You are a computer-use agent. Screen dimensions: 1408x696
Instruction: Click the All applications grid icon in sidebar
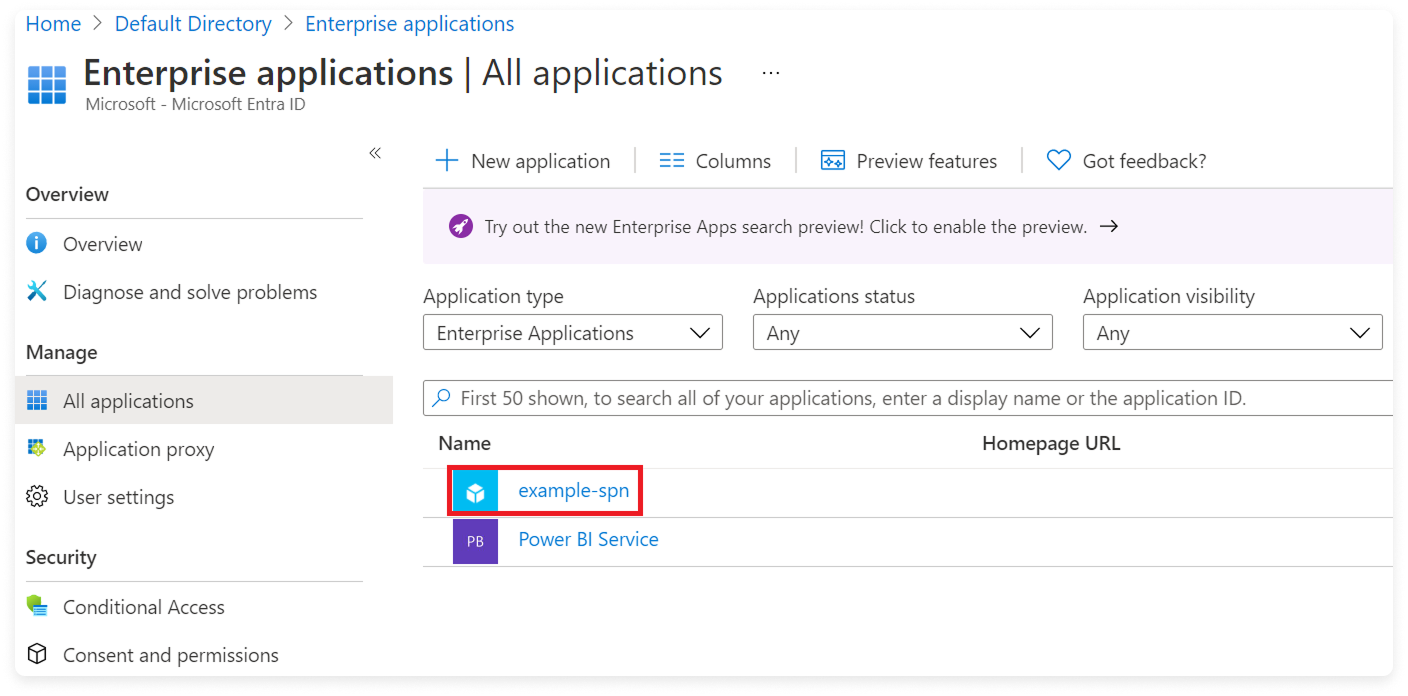[x=37, y=401]
